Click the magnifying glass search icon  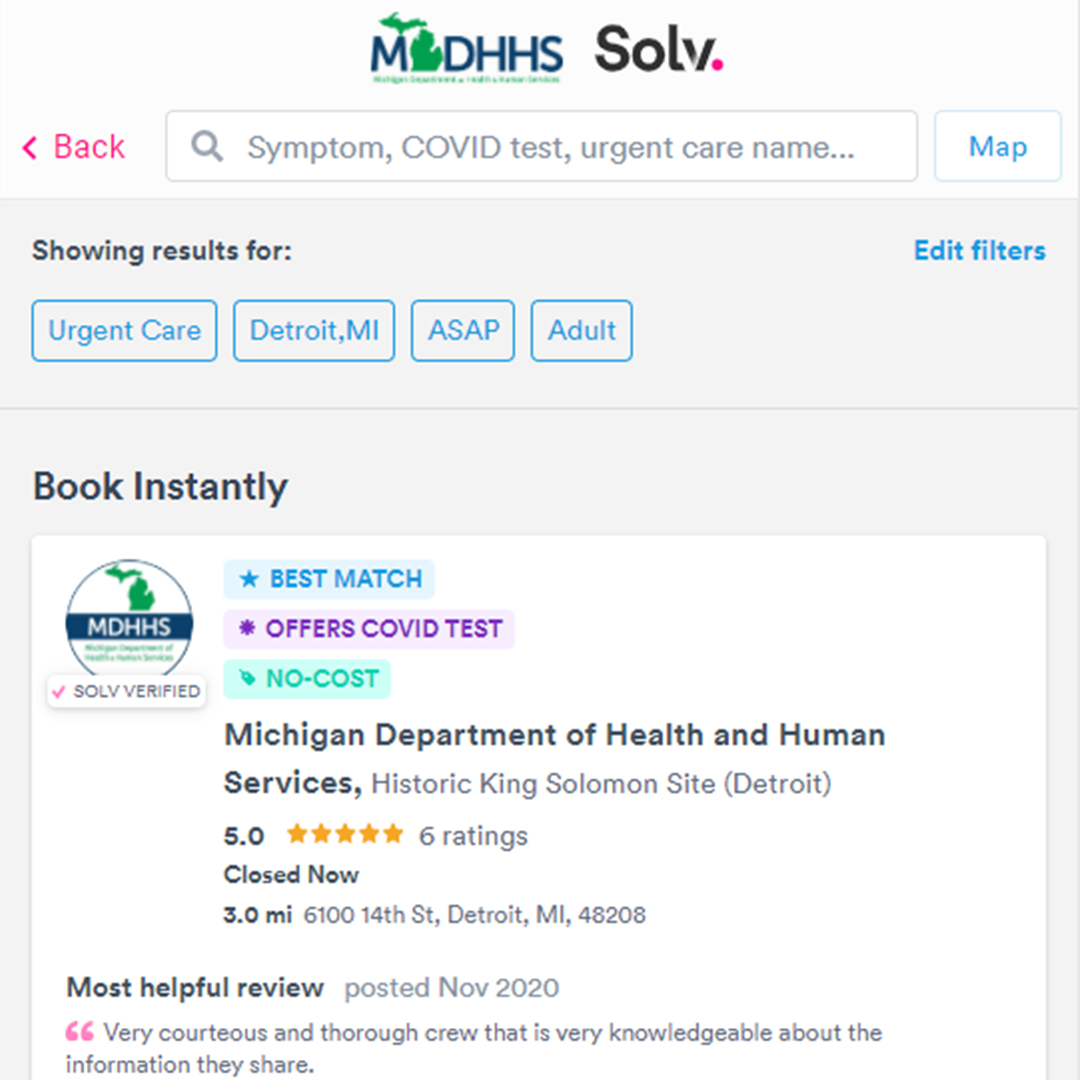(207, 147)
